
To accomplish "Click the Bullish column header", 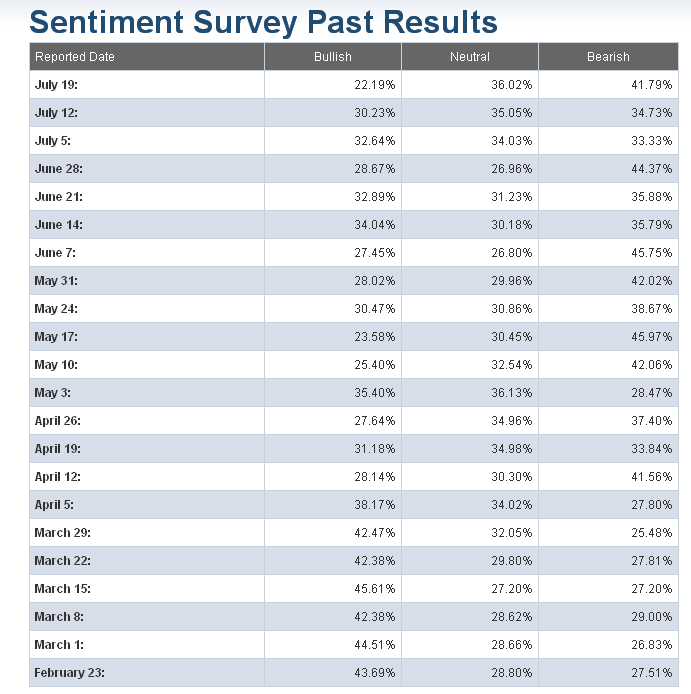I will (333, 57).
